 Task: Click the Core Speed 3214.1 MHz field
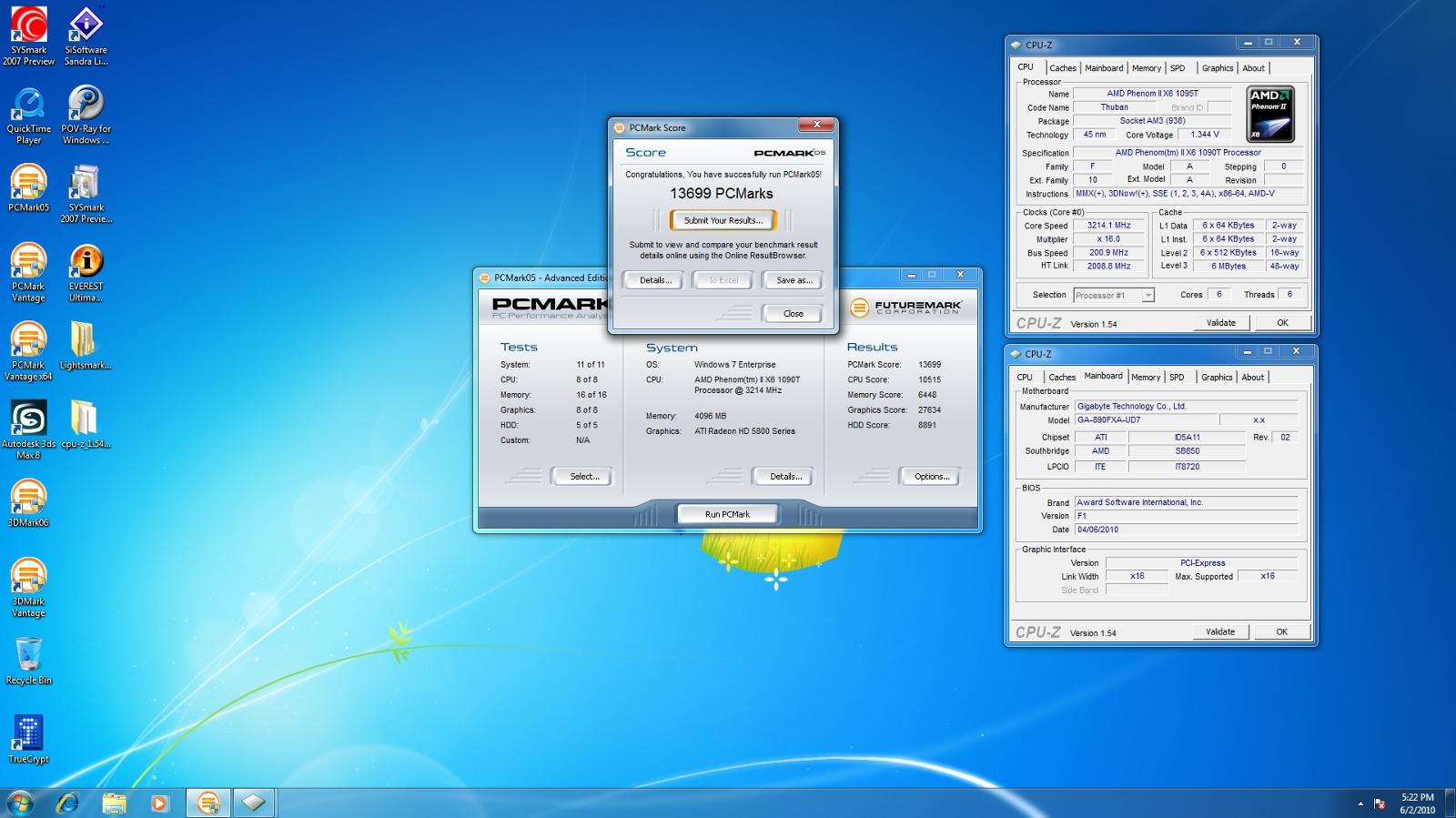[x=1108, y=226]
